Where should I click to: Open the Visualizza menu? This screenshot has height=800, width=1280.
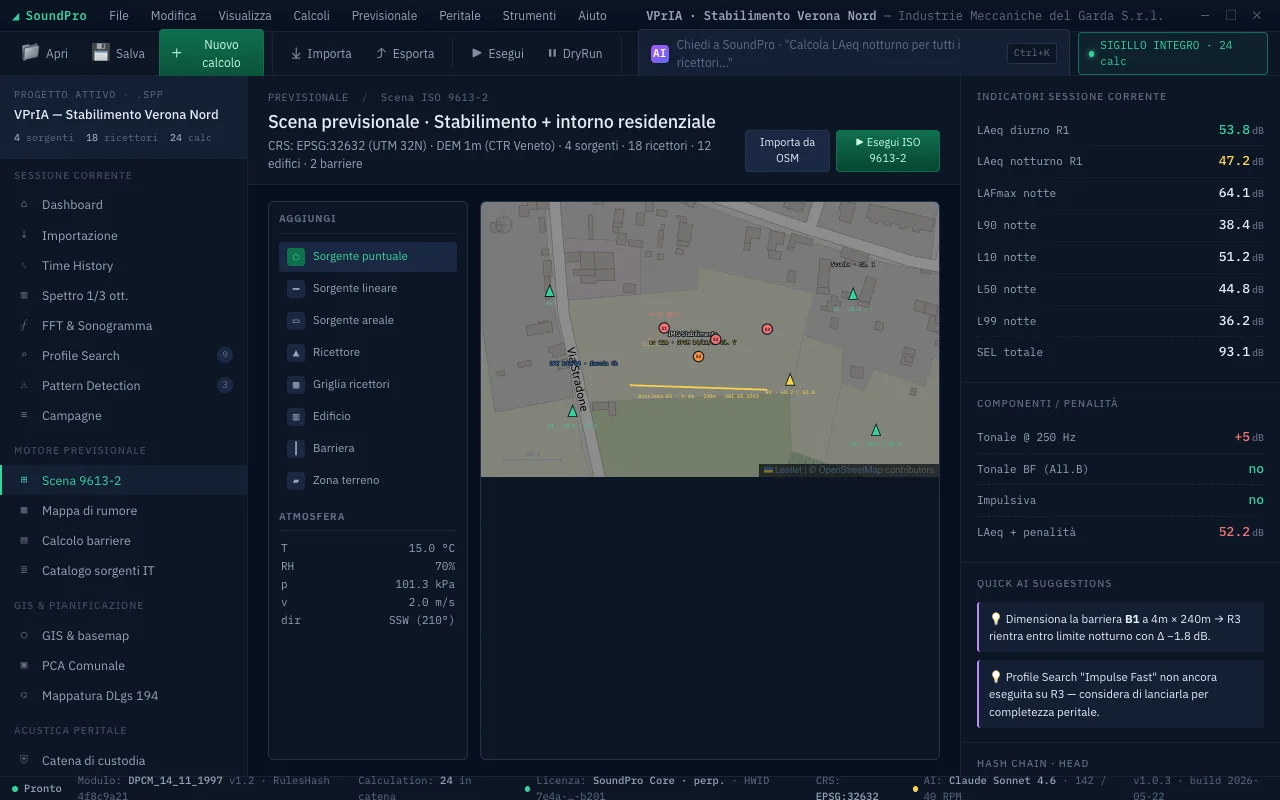245,16
